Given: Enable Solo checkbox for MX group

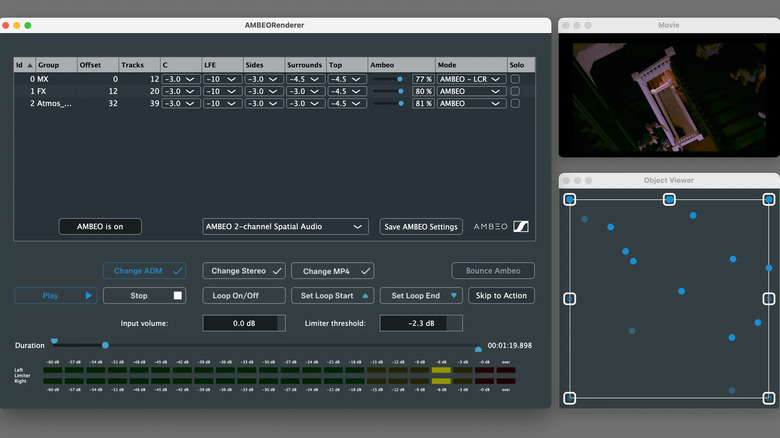Looking at the screenshot, I should [515, 79].
